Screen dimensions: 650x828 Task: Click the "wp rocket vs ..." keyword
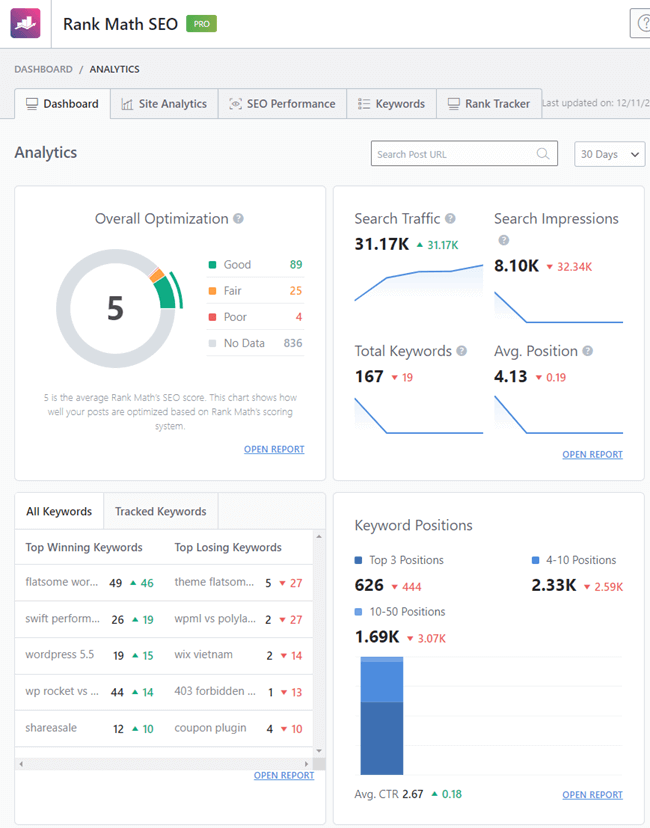point(62,691)
